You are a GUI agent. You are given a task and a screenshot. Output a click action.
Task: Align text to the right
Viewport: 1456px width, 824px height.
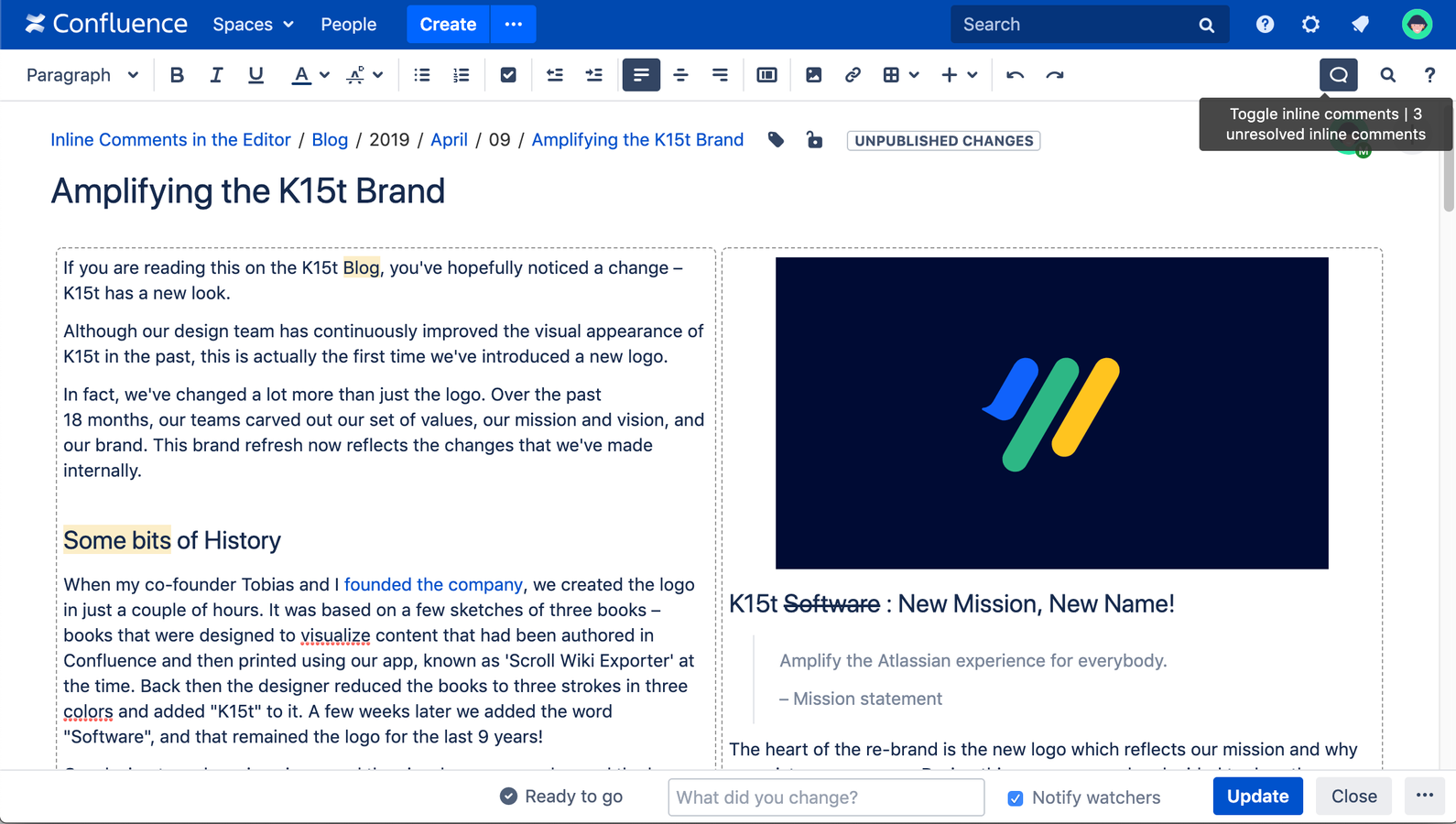(x=720, y=75)
